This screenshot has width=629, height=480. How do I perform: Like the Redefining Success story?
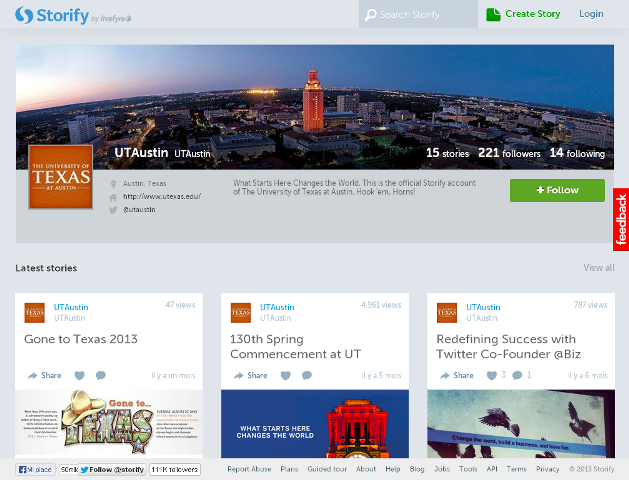pos(491,375)
